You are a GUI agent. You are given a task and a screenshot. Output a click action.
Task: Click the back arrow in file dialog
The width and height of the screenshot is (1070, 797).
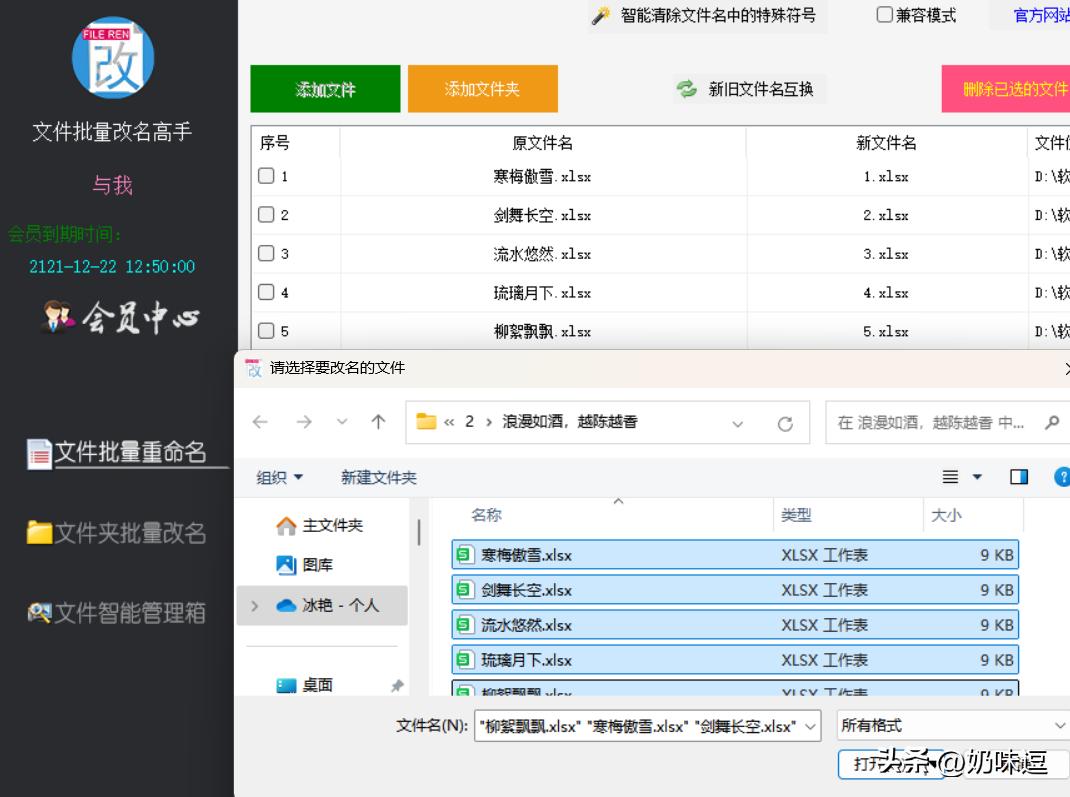[260, 422]
